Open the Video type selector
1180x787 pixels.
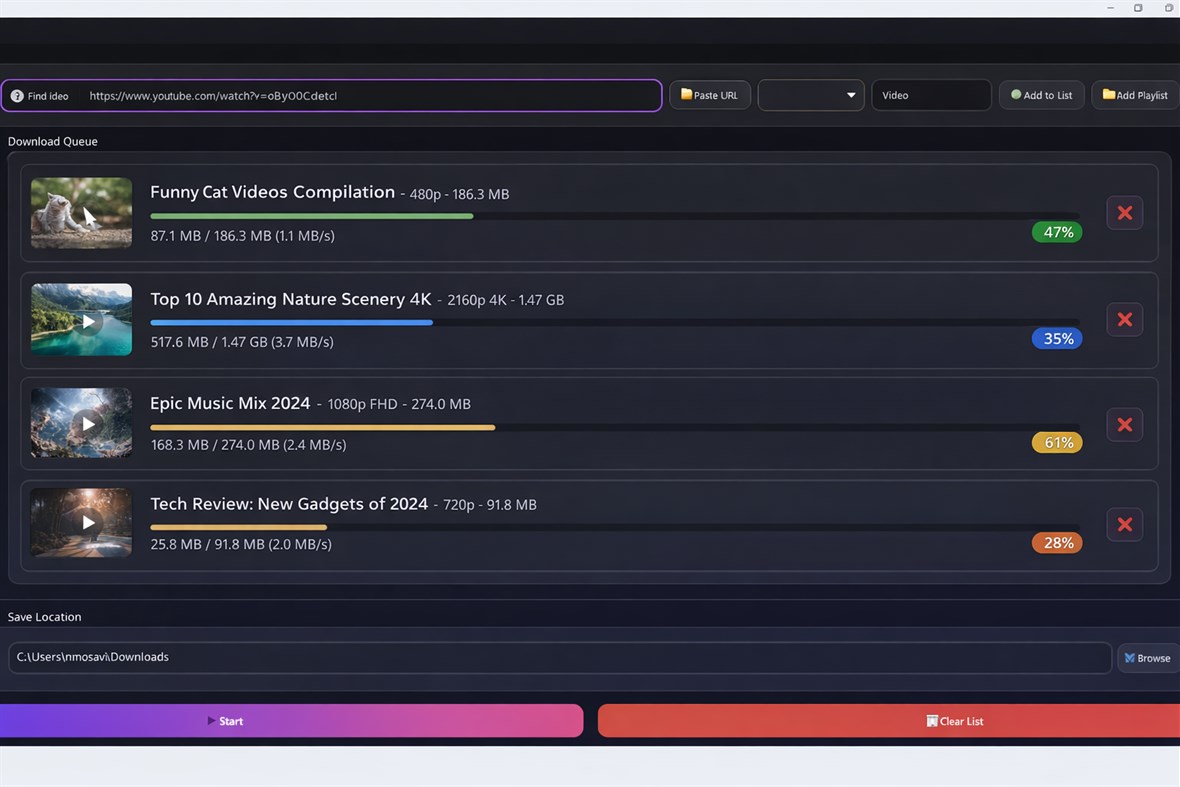click(931, 95)
